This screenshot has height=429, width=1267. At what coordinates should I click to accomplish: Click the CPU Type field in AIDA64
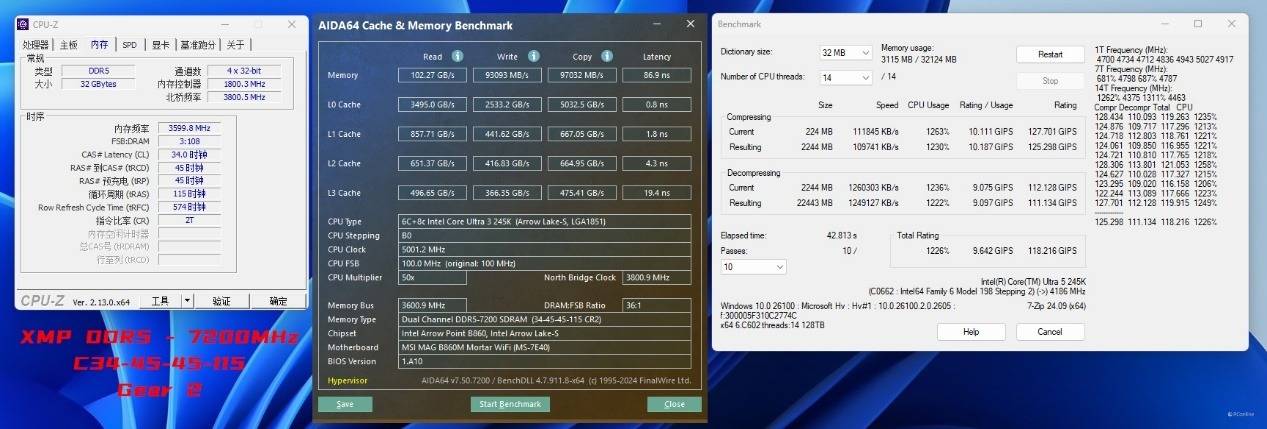[545, 221]
